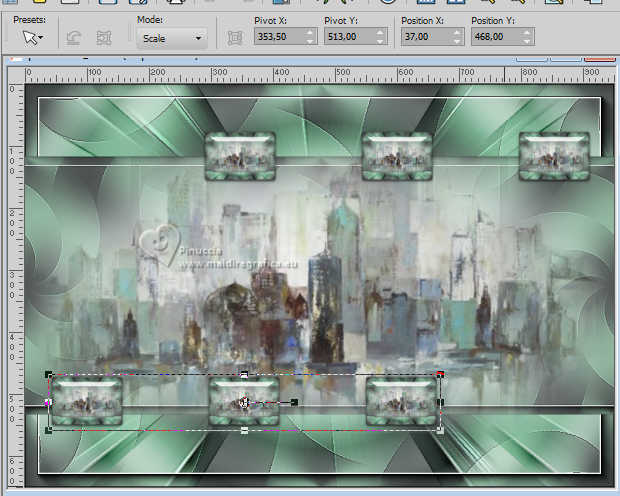Decrease Position X with the down arrow
This screenshot has width=620, height=496.
[x=457, y=41]
